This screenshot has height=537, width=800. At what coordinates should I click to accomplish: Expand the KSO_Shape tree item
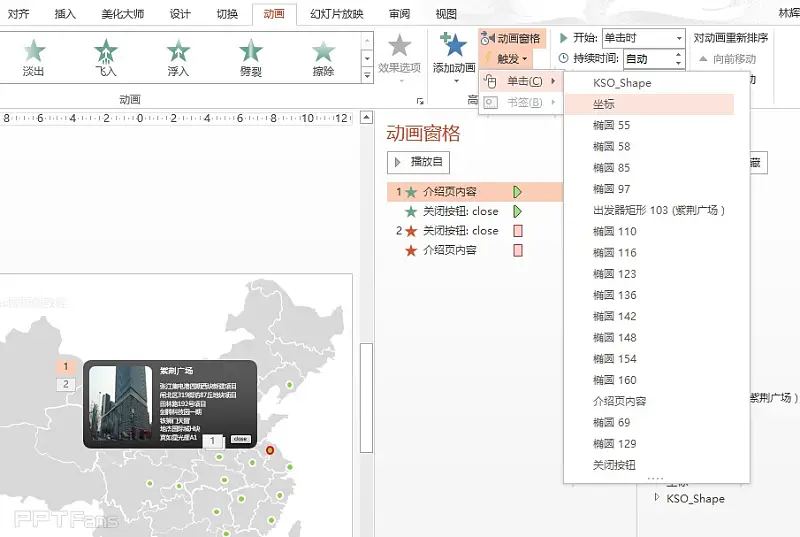click(657, 497)
